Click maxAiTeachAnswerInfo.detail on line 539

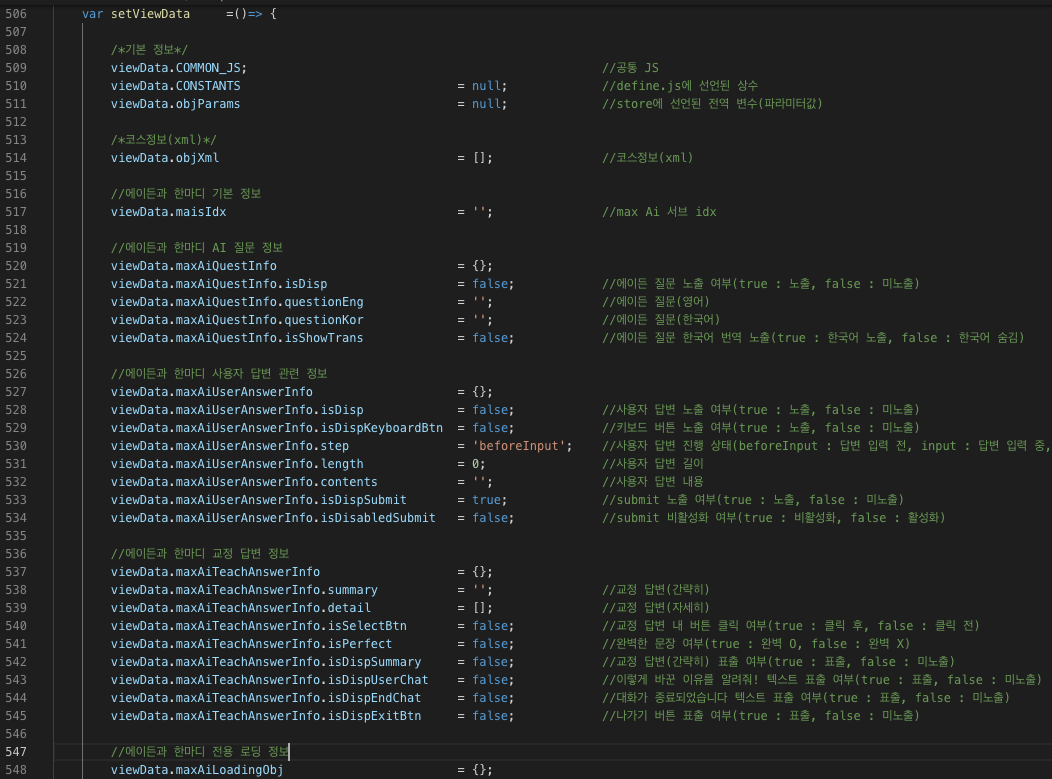point(273,608)
